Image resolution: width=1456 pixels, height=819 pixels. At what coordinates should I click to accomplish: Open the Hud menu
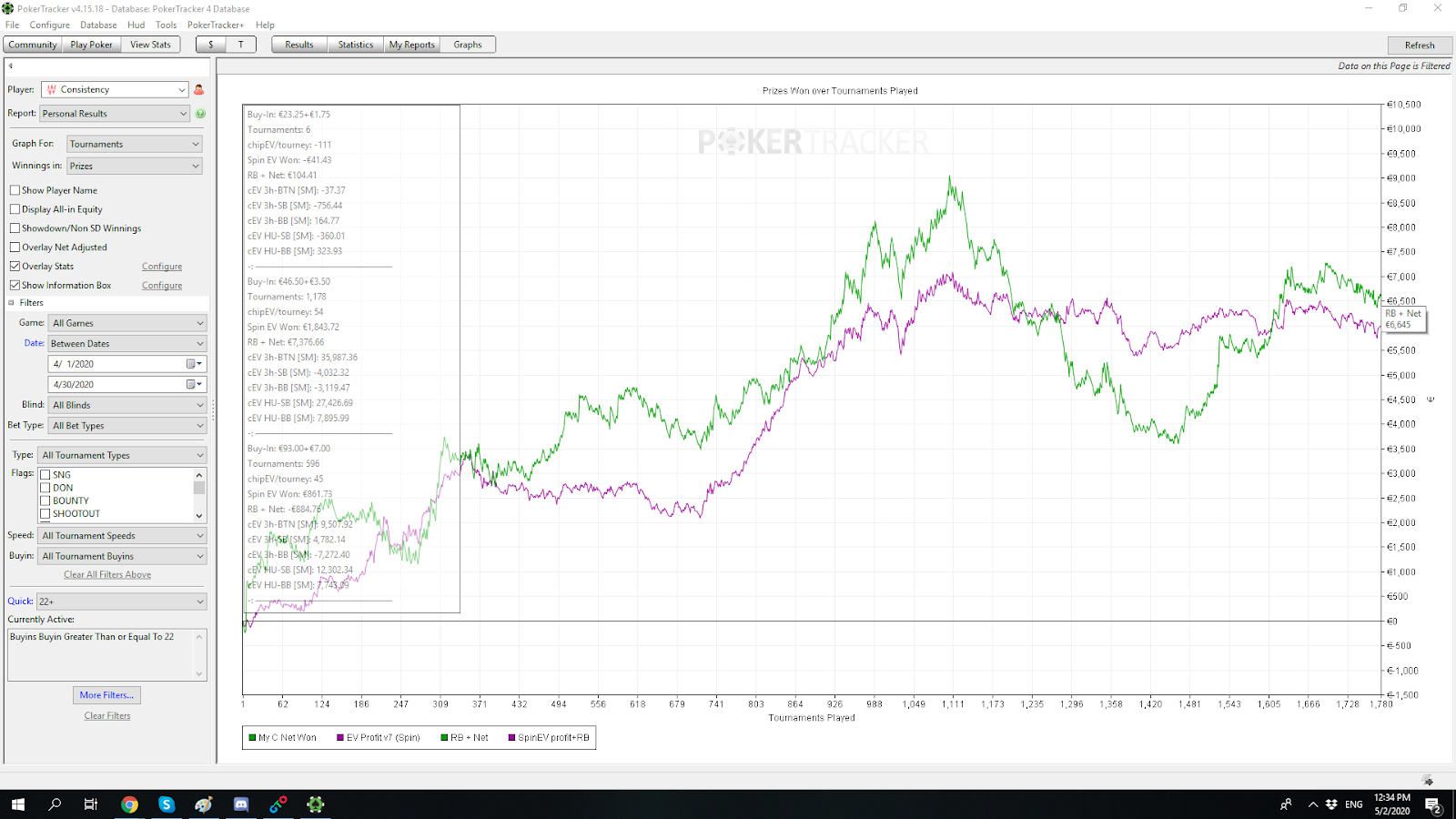136,25
